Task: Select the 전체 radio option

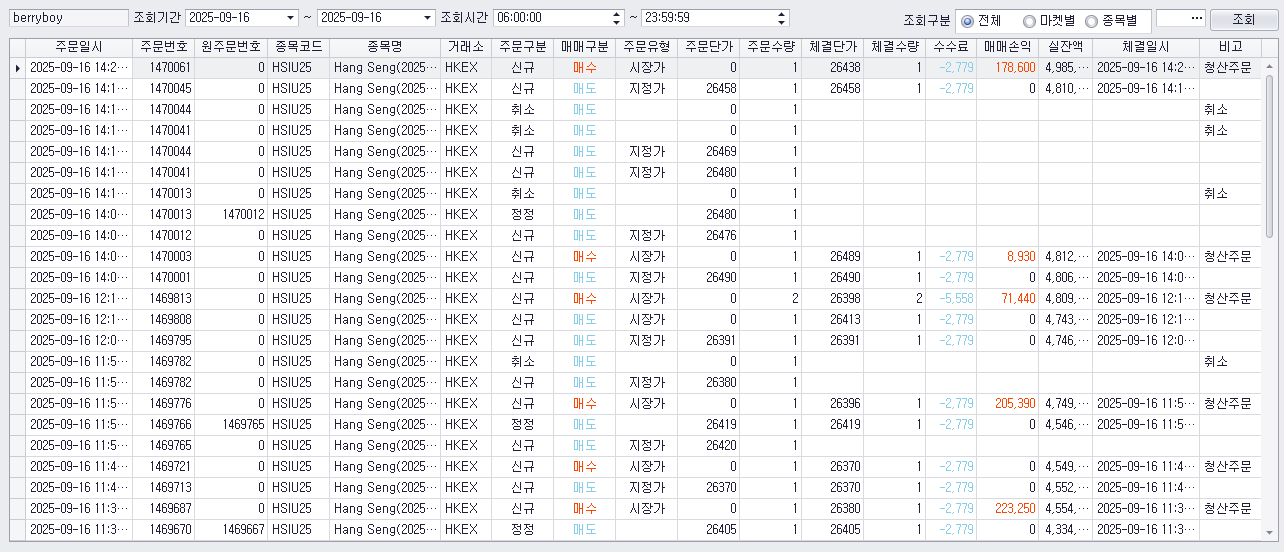Action: (x=982, y=20)
